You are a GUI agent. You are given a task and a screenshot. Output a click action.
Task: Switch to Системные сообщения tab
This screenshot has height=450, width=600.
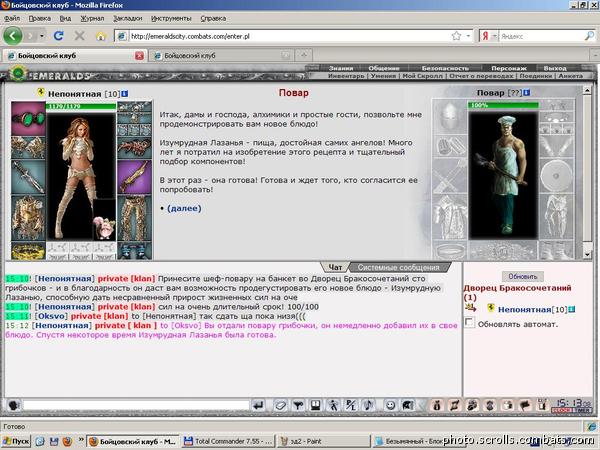pos(398,267)
